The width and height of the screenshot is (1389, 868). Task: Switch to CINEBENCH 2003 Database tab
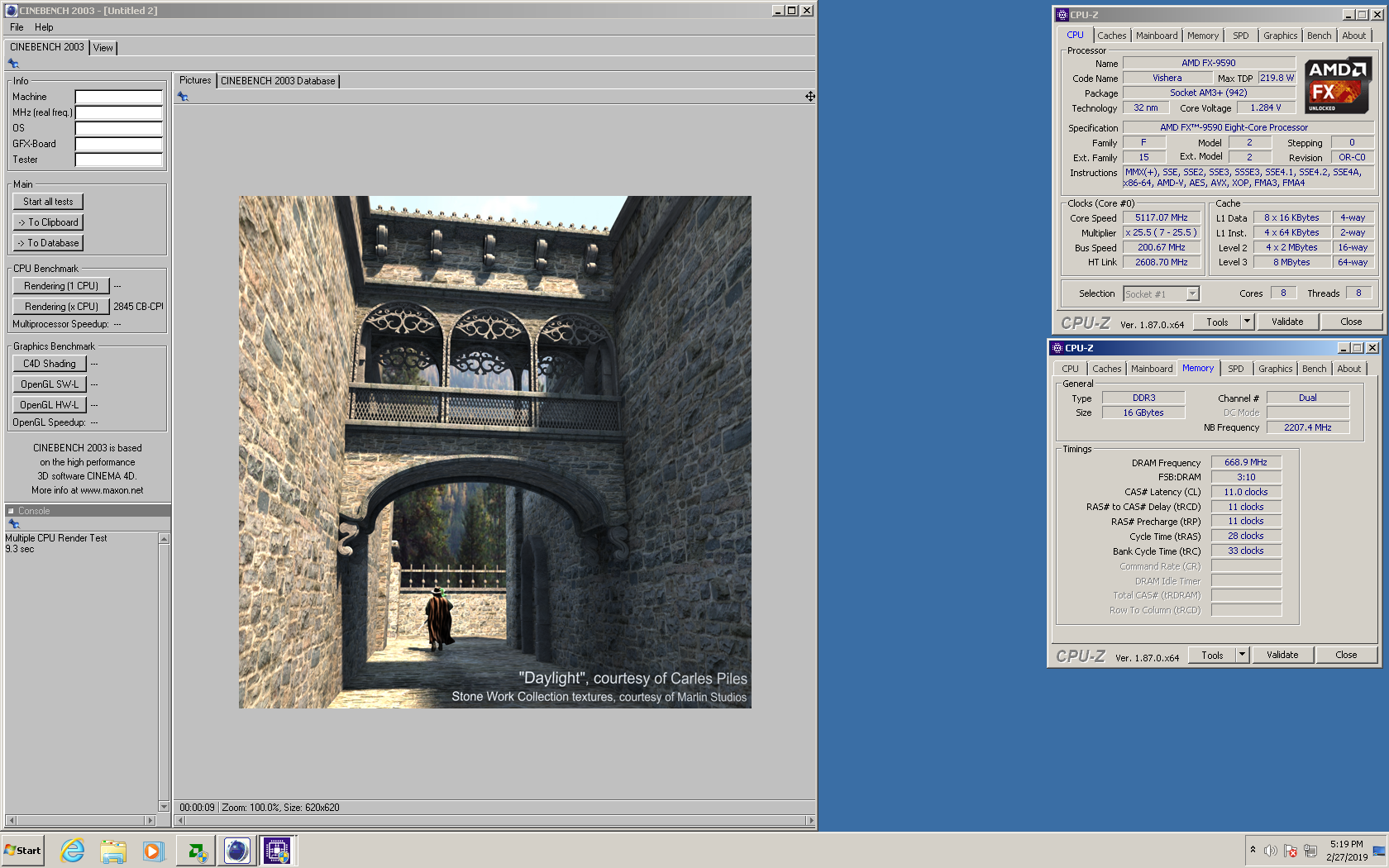pyautogui.click(x=278, y=81)
